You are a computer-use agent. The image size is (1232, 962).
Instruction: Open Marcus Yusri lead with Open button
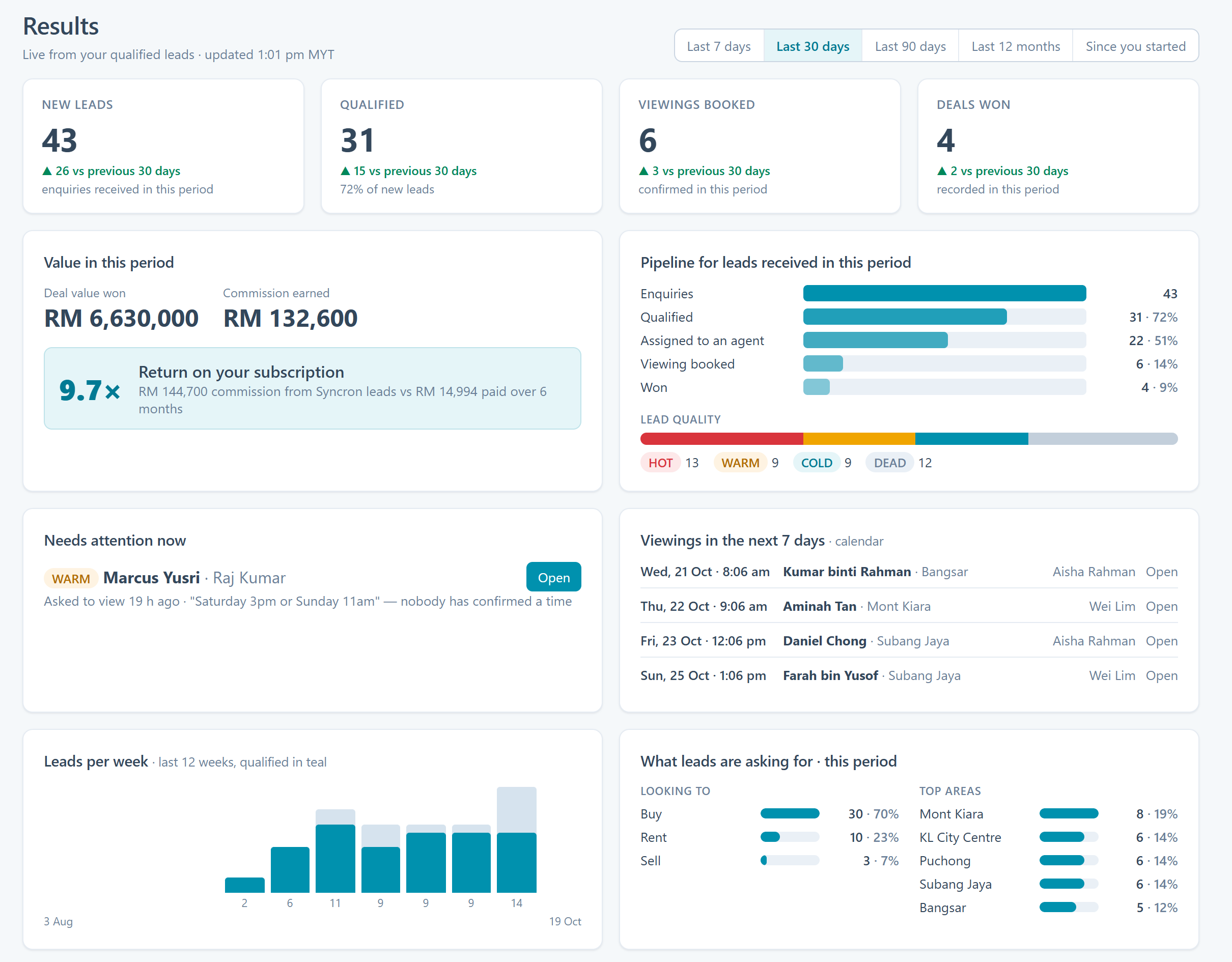point(553,577)
